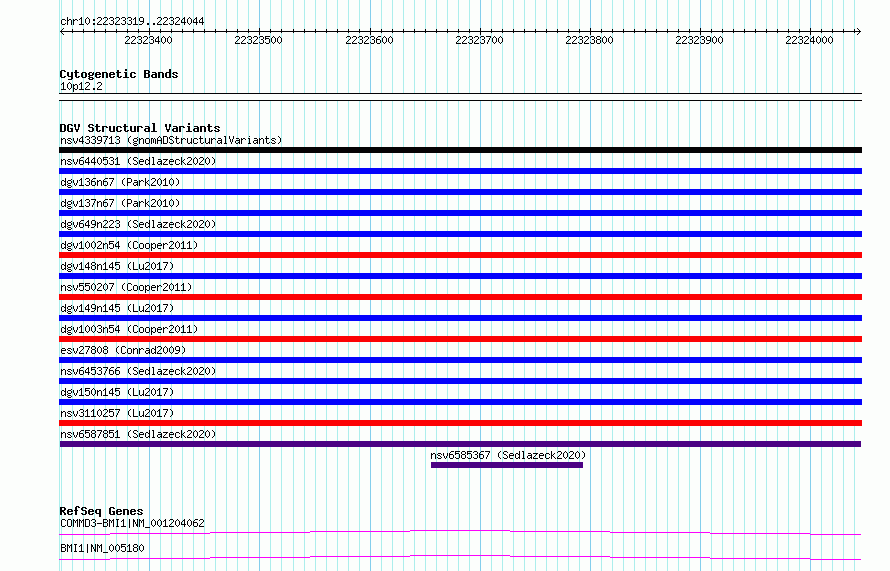Select the 10p12.2 band label
The image size is (890, 571).
point(81,86)
